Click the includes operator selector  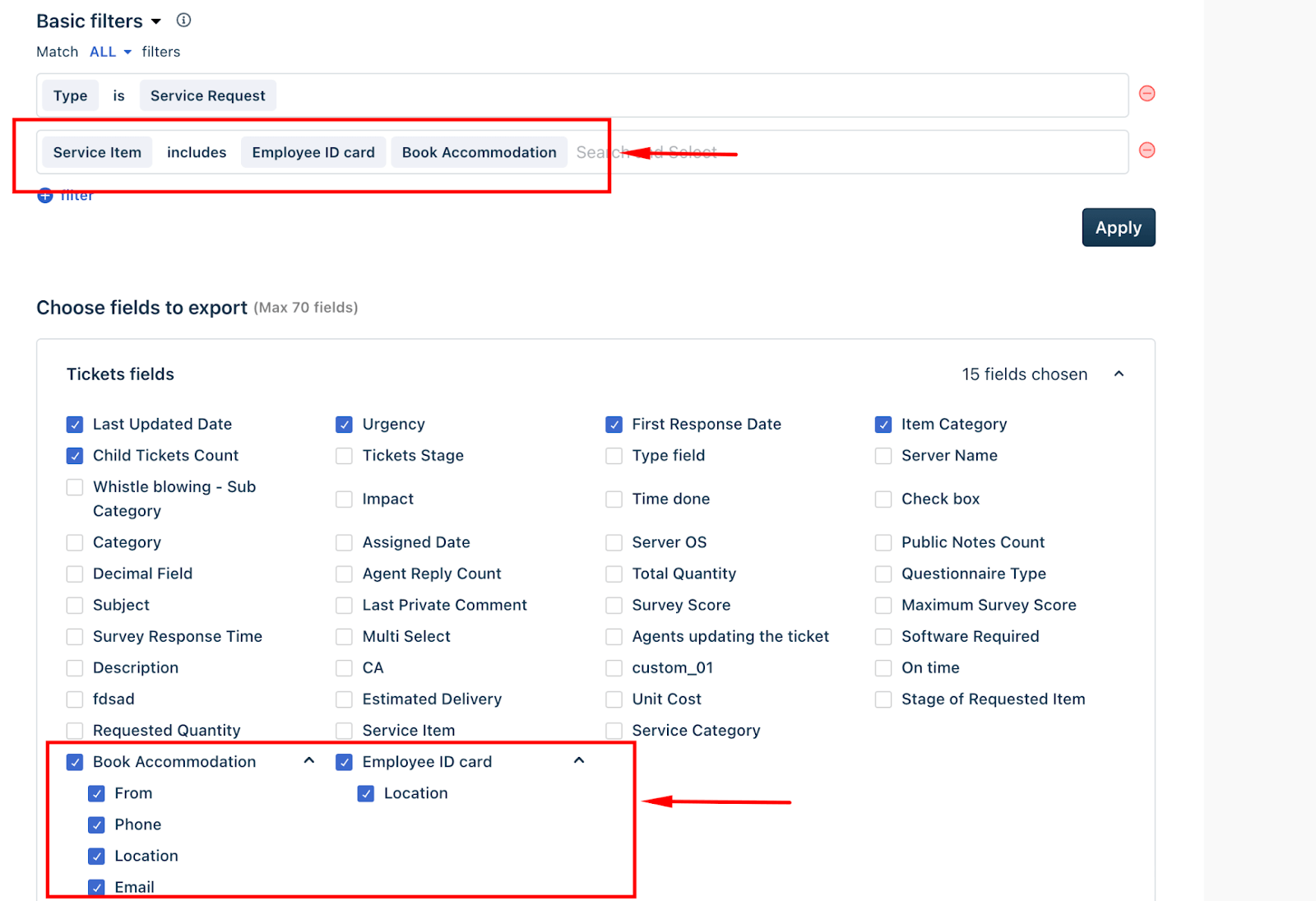pos(197,152)
